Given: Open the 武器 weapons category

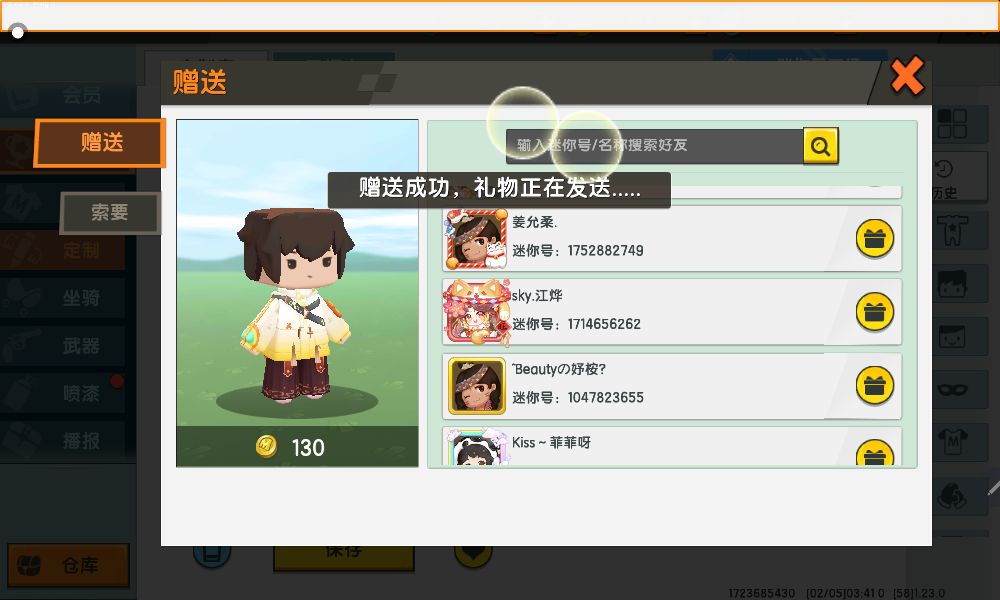Looking at the screenshot, I should [64, 346].
